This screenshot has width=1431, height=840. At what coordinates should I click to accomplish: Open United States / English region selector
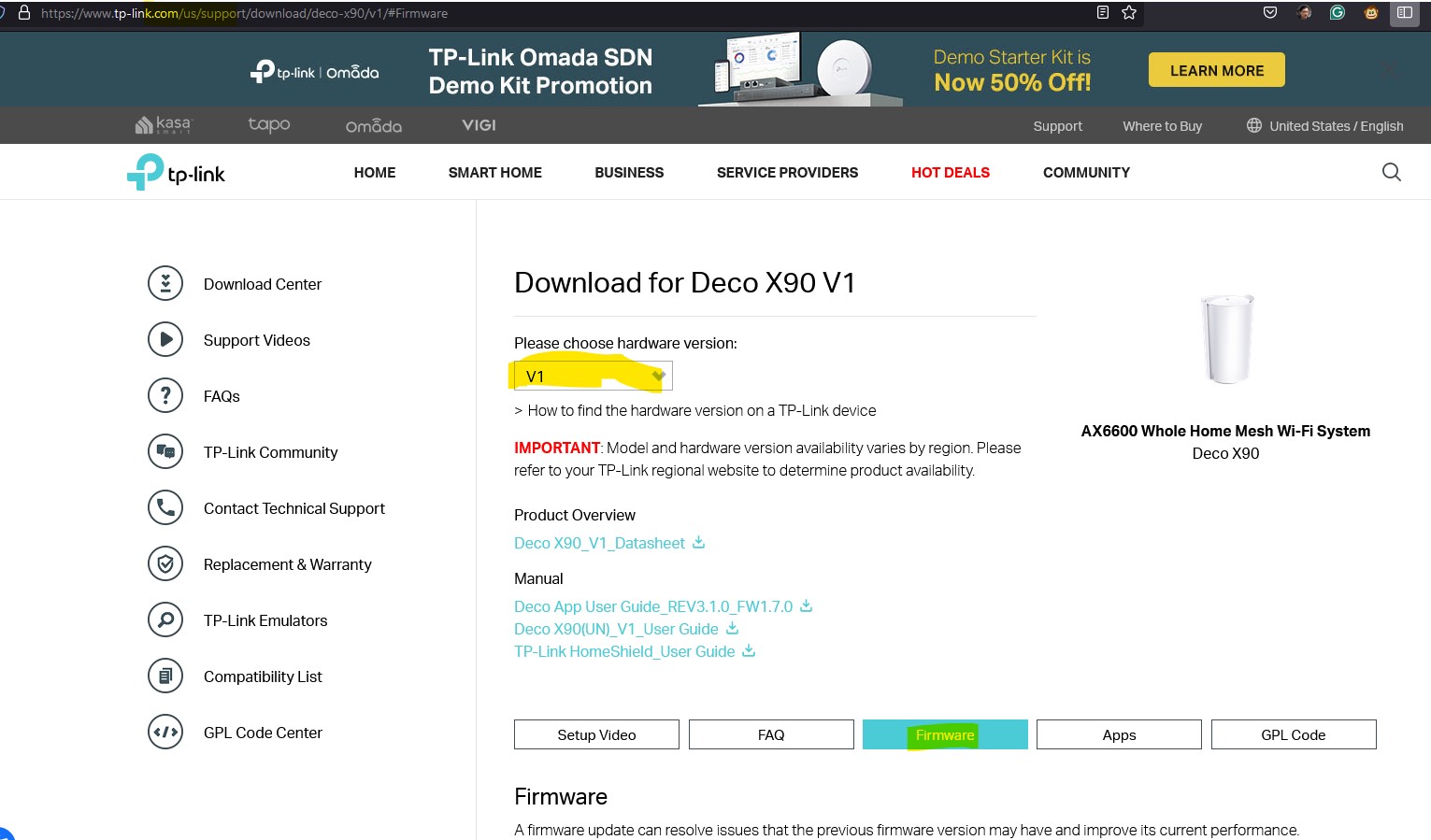pos(1324,126)
